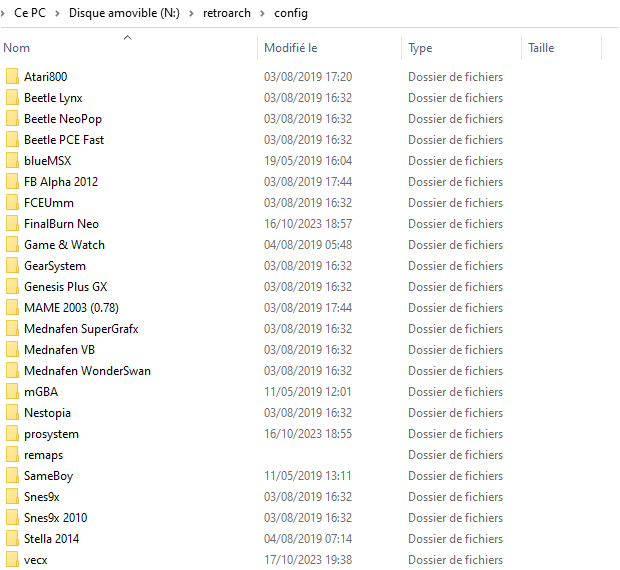Click the vecx folder icon
Viewport: 620px width, 570px height.
pyautogui.click(x=12, y=560)
